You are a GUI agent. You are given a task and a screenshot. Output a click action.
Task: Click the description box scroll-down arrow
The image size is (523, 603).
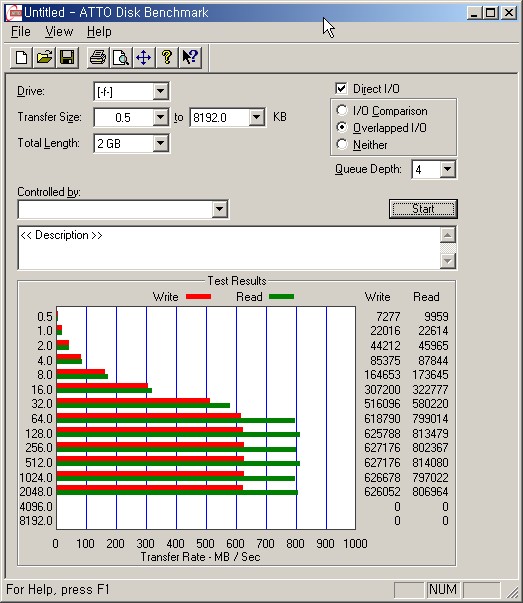(447, 261)
